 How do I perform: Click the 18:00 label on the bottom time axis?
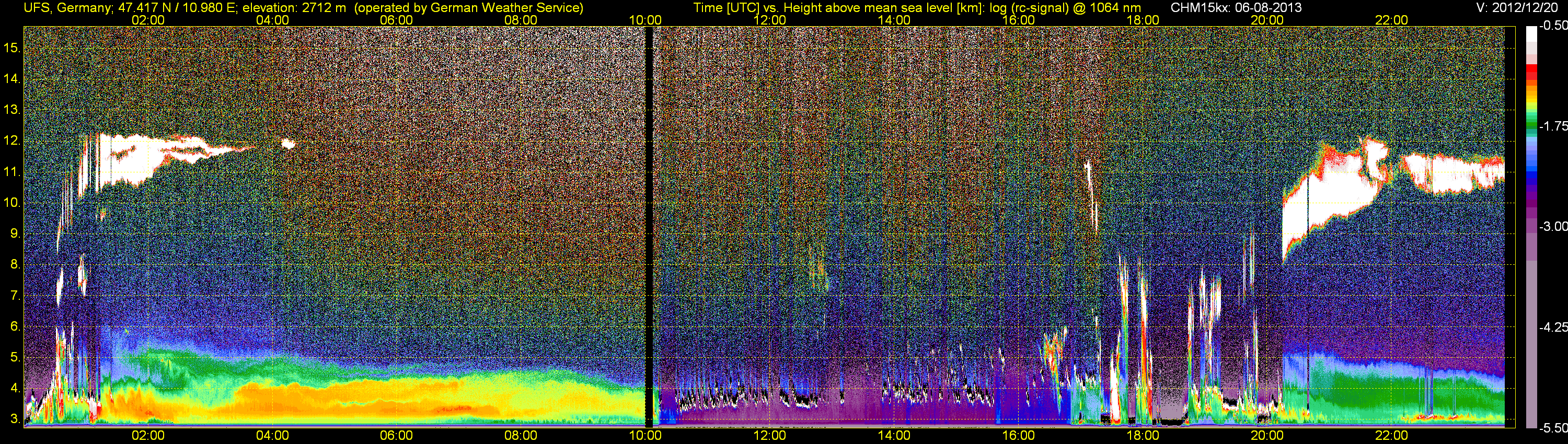coord(1143,436)
